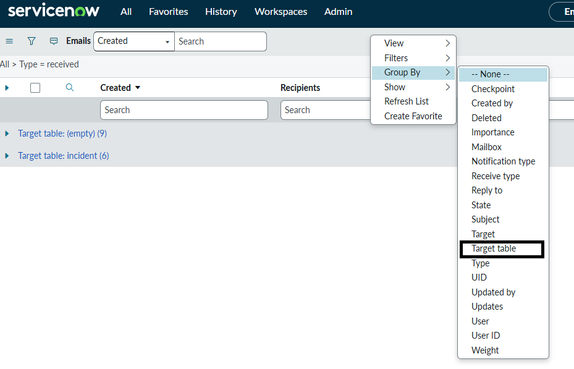Group by Notification type

point(503,161)
